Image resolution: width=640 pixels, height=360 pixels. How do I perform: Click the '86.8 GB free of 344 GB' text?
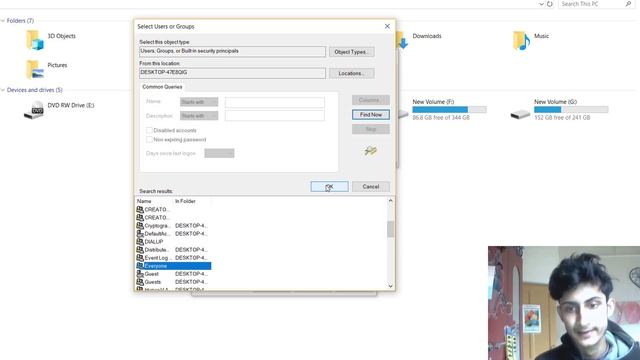(441, 118)
